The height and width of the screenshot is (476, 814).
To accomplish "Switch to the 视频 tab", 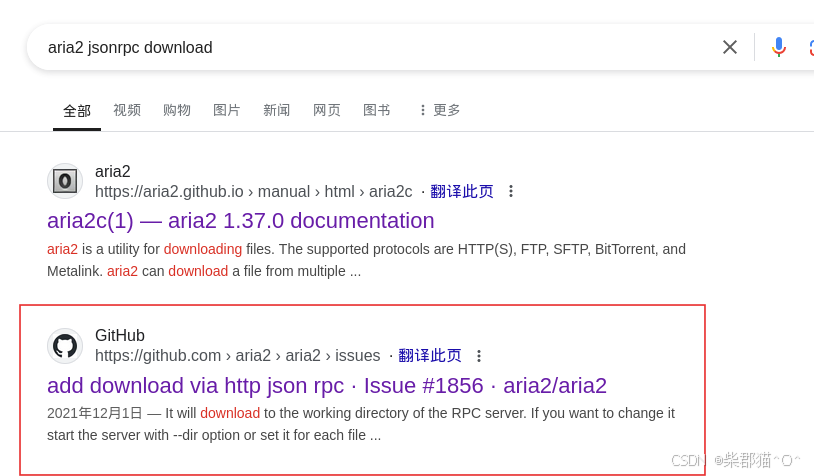I will [x=127, y=110].
